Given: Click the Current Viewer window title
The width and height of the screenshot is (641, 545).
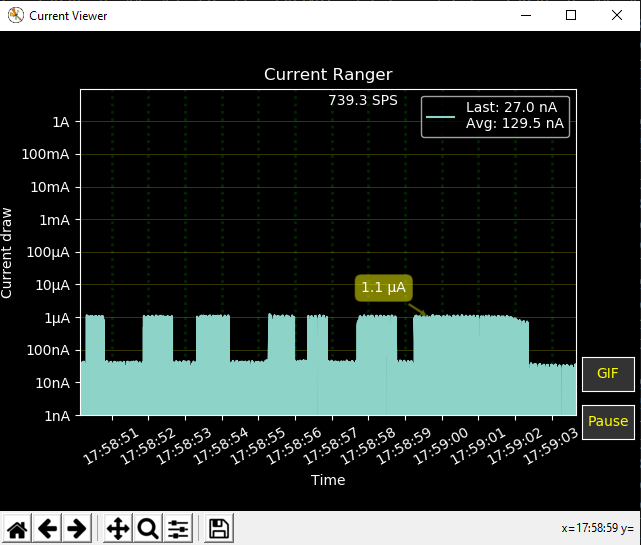Looking at the screenshot, I should tap(68, 16).
